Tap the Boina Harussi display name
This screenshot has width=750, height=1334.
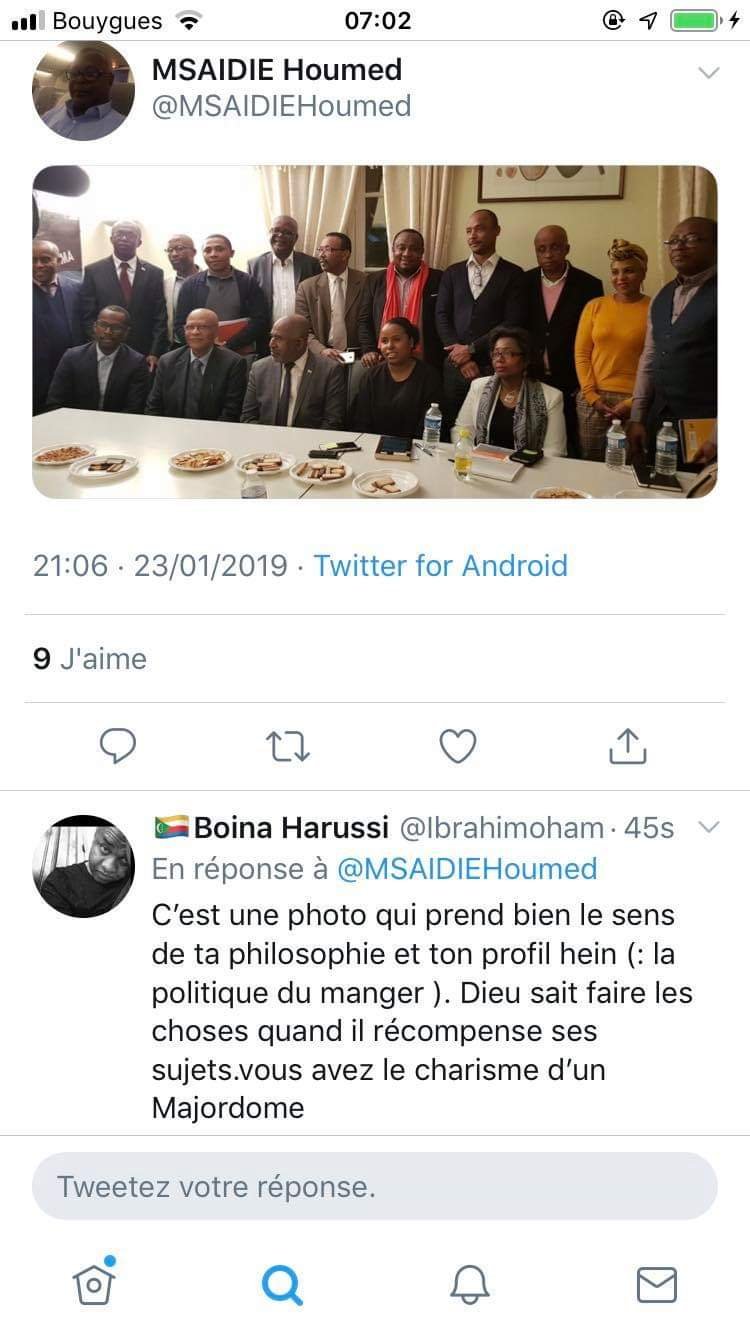coord(291,828)
